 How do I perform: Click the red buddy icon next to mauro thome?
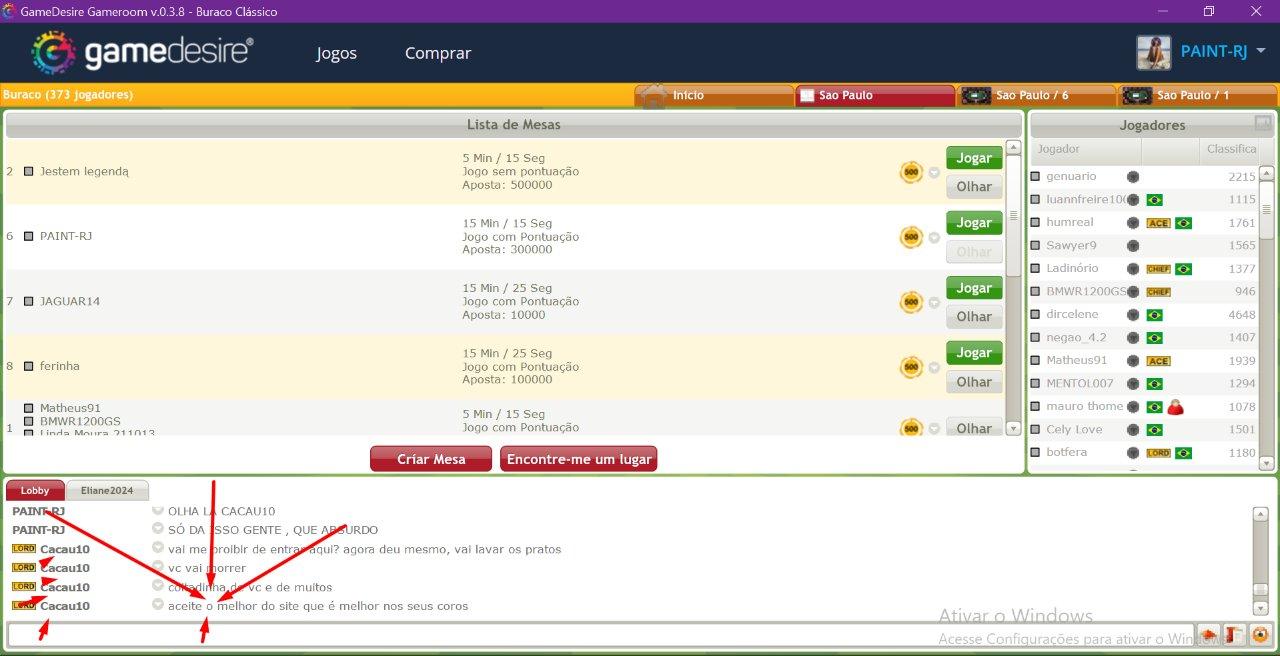[1175, 407]
